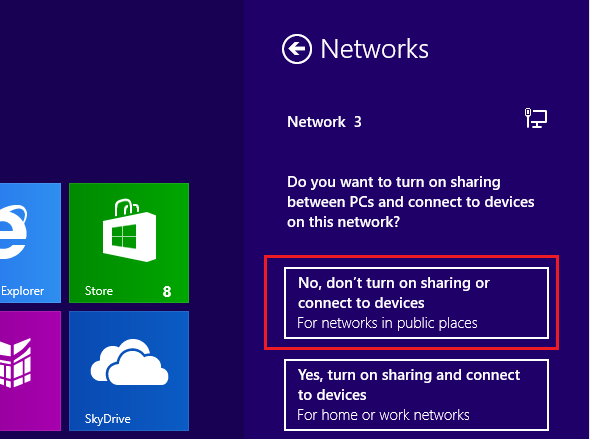This screenshot has width=591, height=439.
Task: Click the back arrow beside Networks
Action: coord(297,49)
